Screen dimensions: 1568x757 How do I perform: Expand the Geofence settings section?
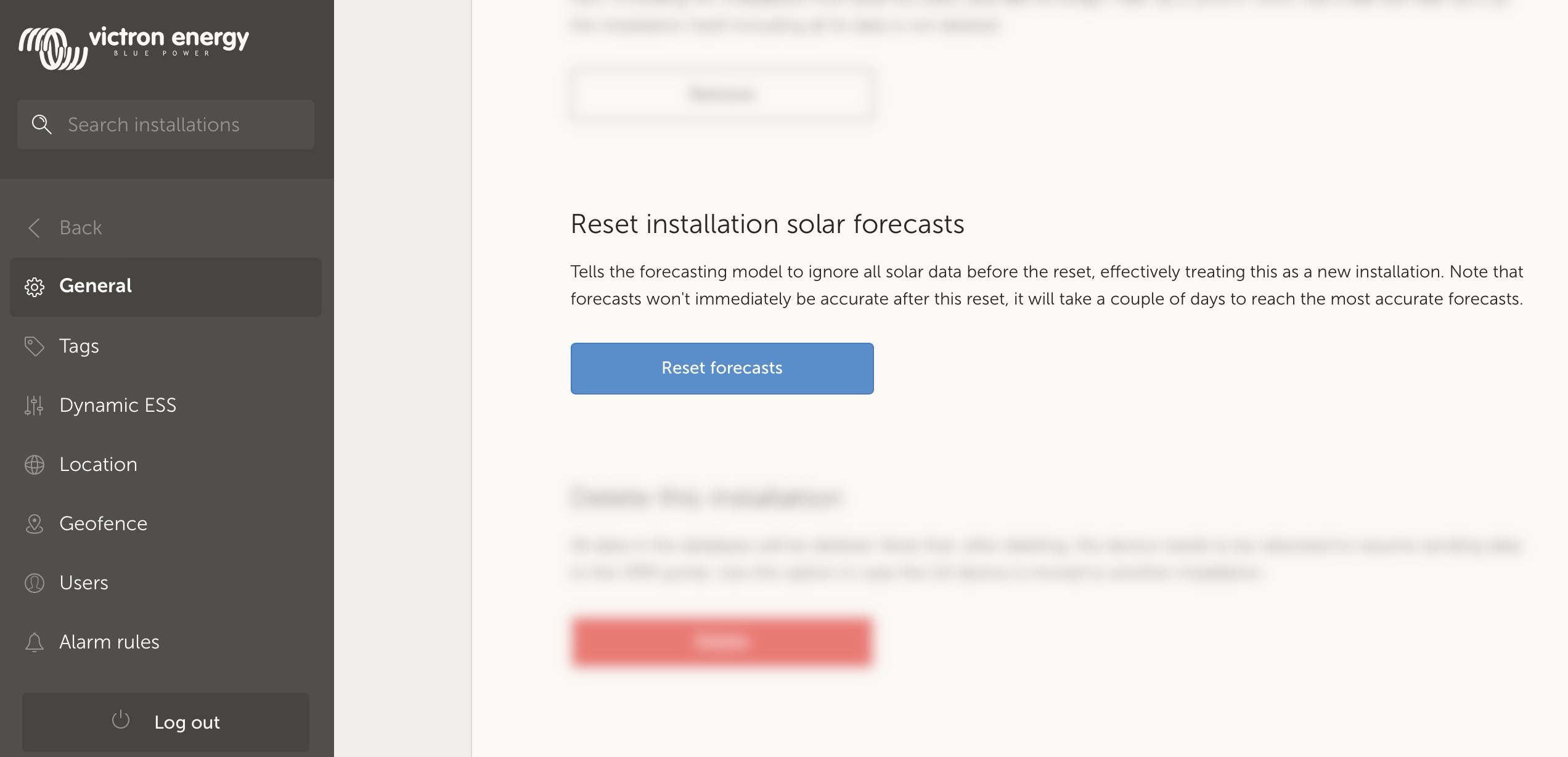103,522
